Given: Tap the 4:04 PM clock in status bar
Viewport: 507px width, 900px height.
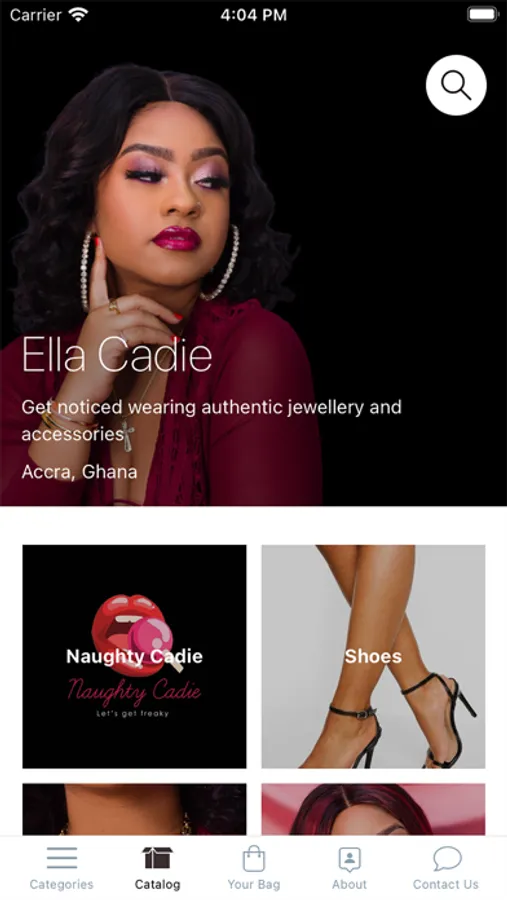Looking at the screenshot, I should (253, 15).
